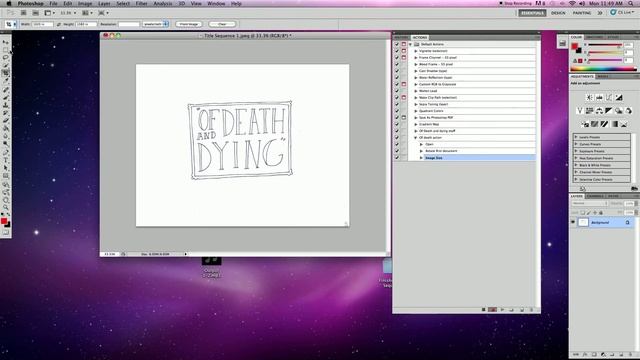The height and width of the screenshot is (360, 640).
Task: Launch Mini Bridge from application bar
Action: [x=36, y=13]
